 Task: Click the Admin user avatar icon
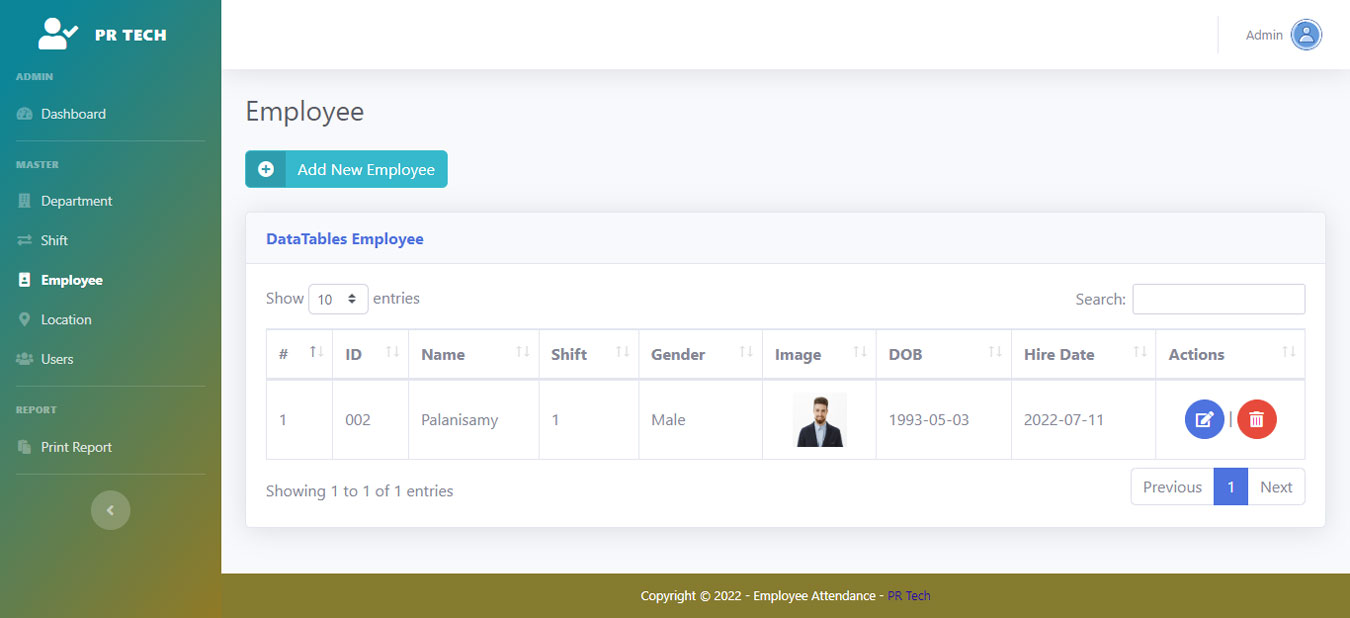(1306, 35)
